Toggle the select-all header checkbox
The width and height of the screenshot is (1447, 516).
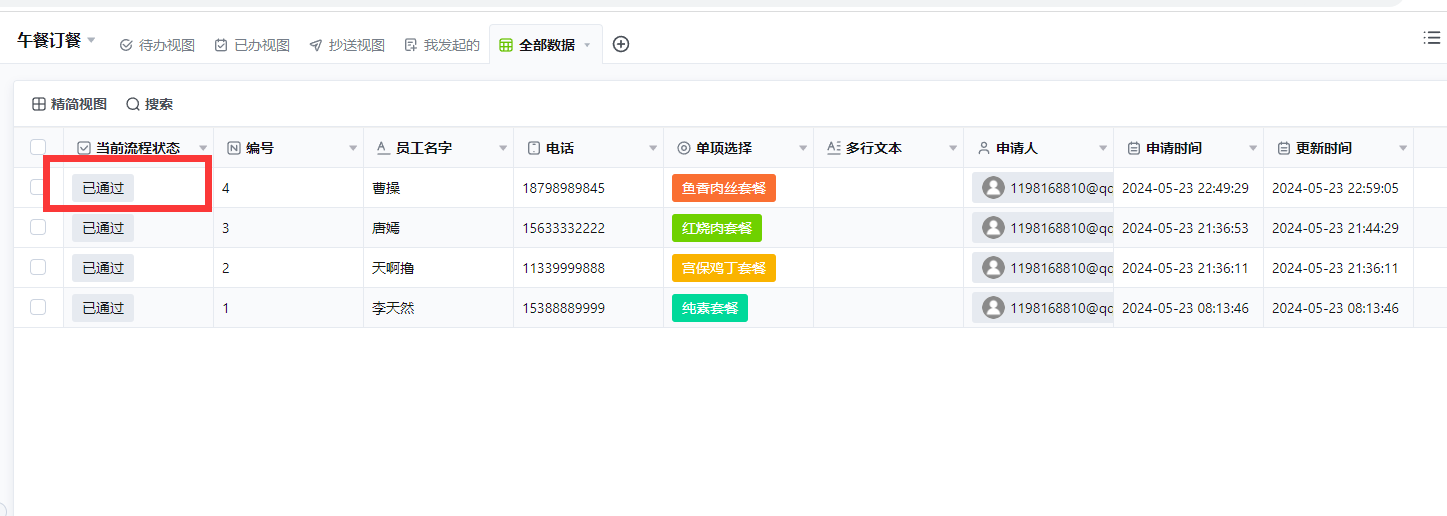tap(38, 147)
